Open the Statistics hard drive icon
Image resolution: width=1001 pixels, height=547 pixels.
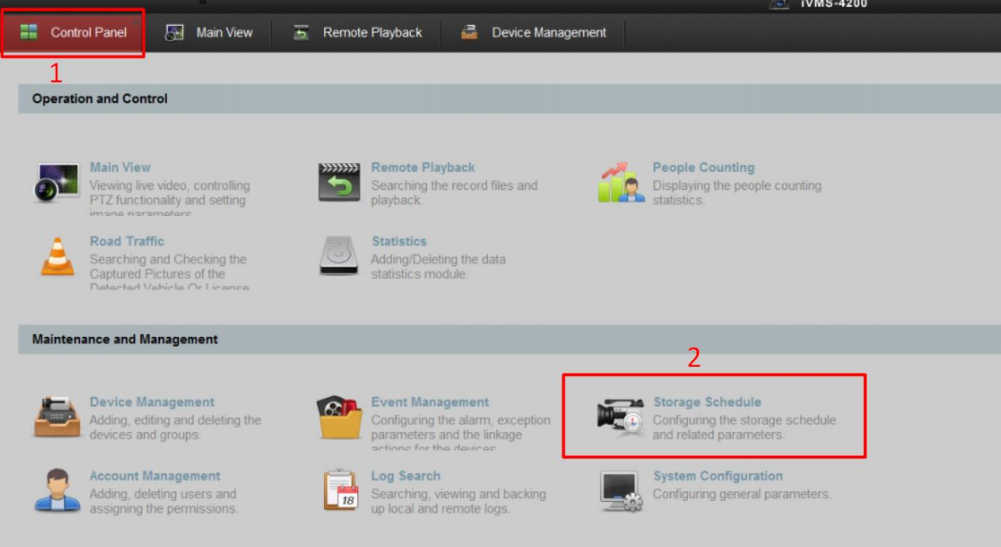click(339, 256)
